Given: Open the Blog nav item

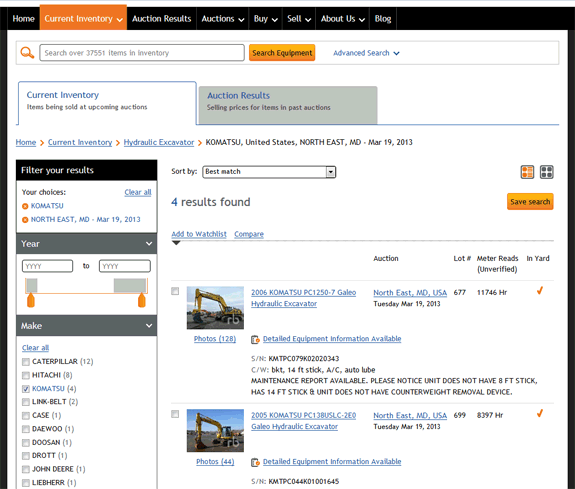Looking at the screenshot, I should point(383,19).
